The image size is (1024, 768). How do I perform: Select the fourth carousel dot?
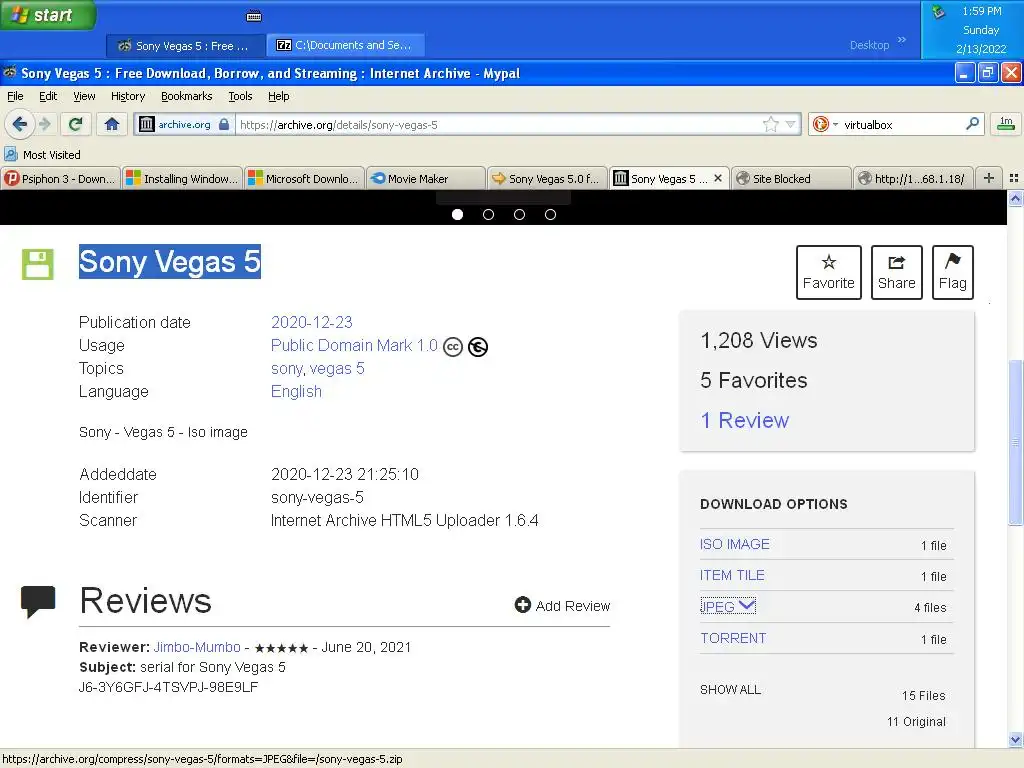point(551,214)
